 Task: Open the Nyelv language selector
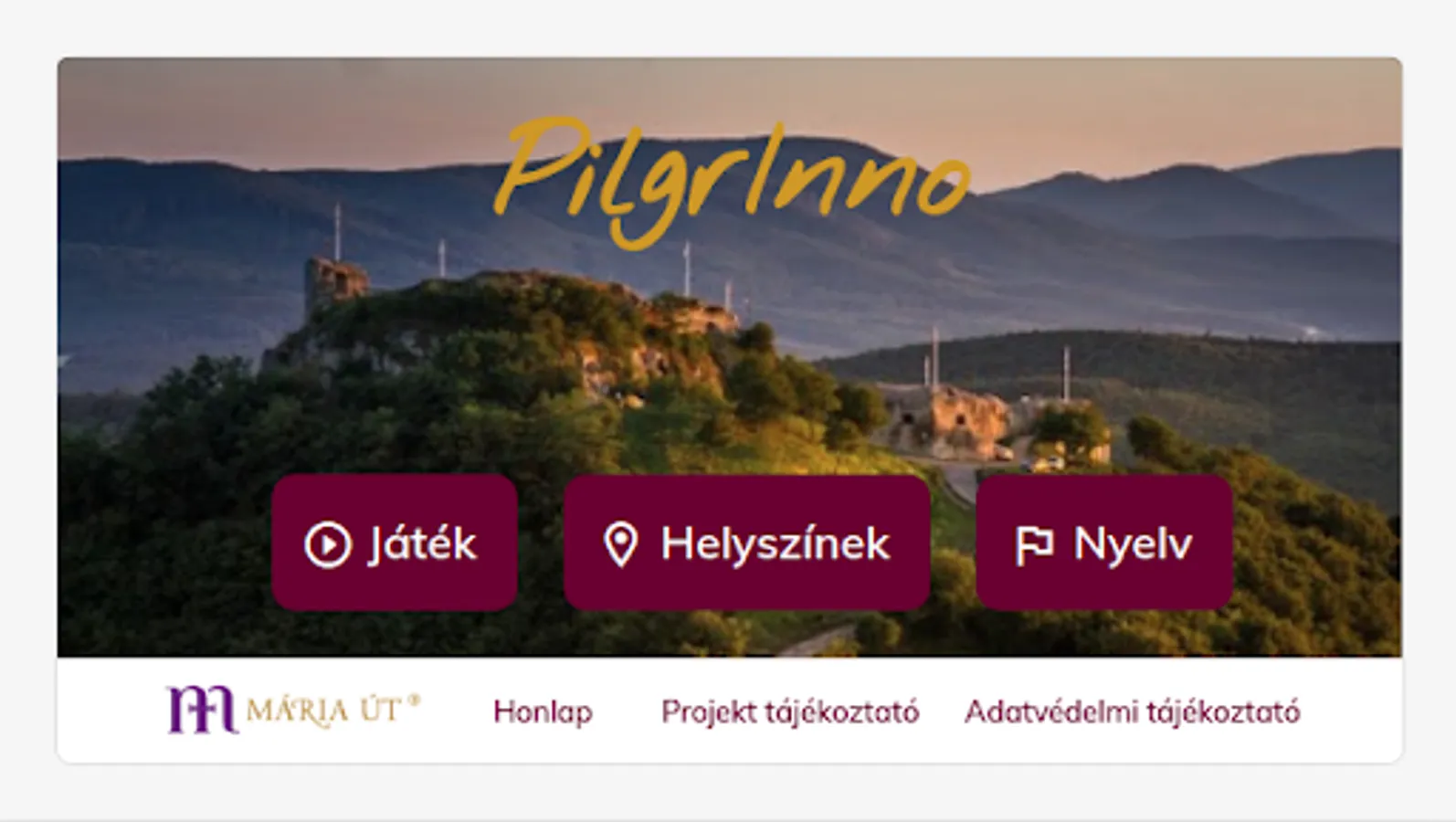pos(1104,543)
